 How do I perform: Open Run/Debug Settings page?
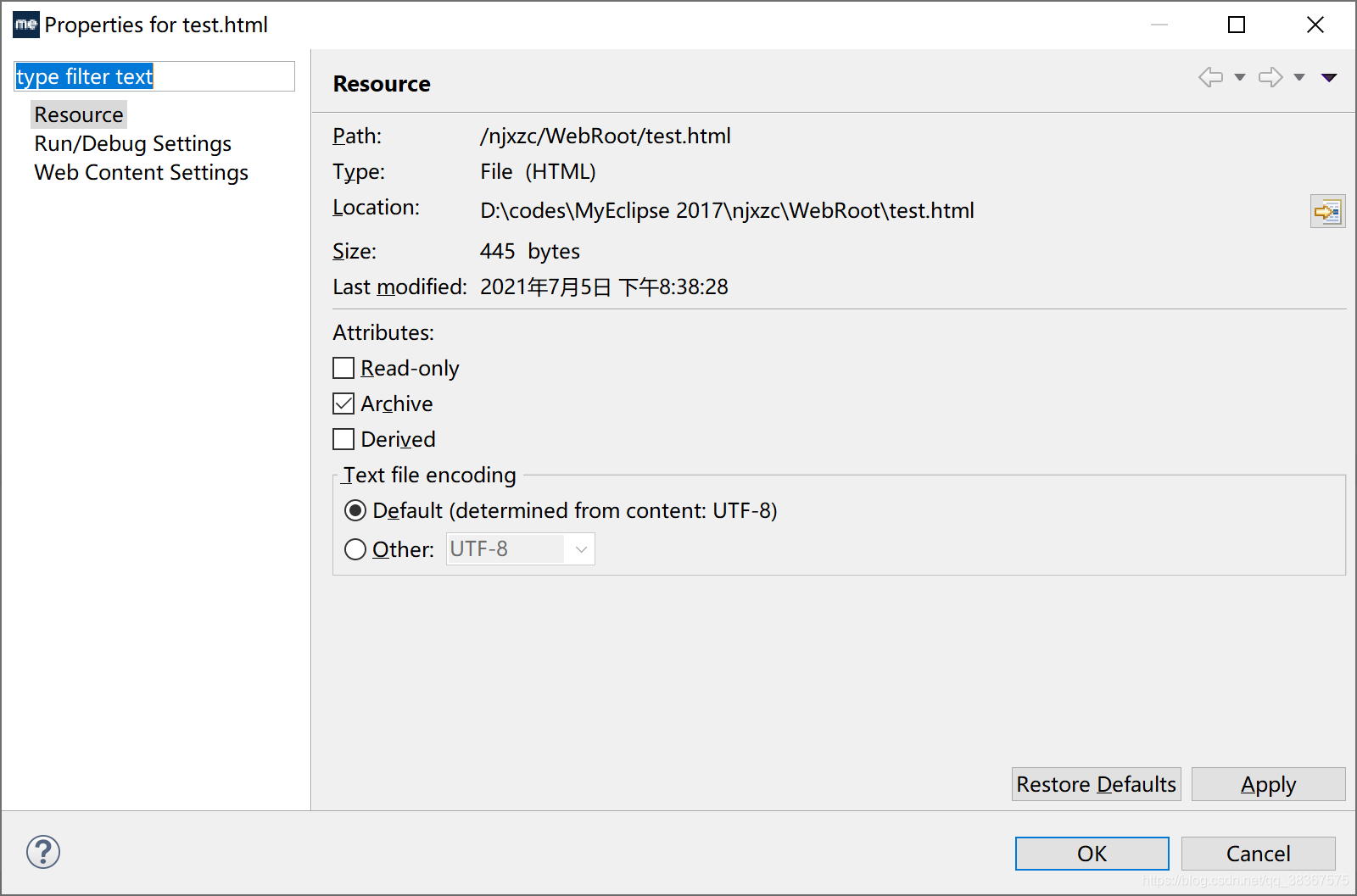click(x=133, y=143)
